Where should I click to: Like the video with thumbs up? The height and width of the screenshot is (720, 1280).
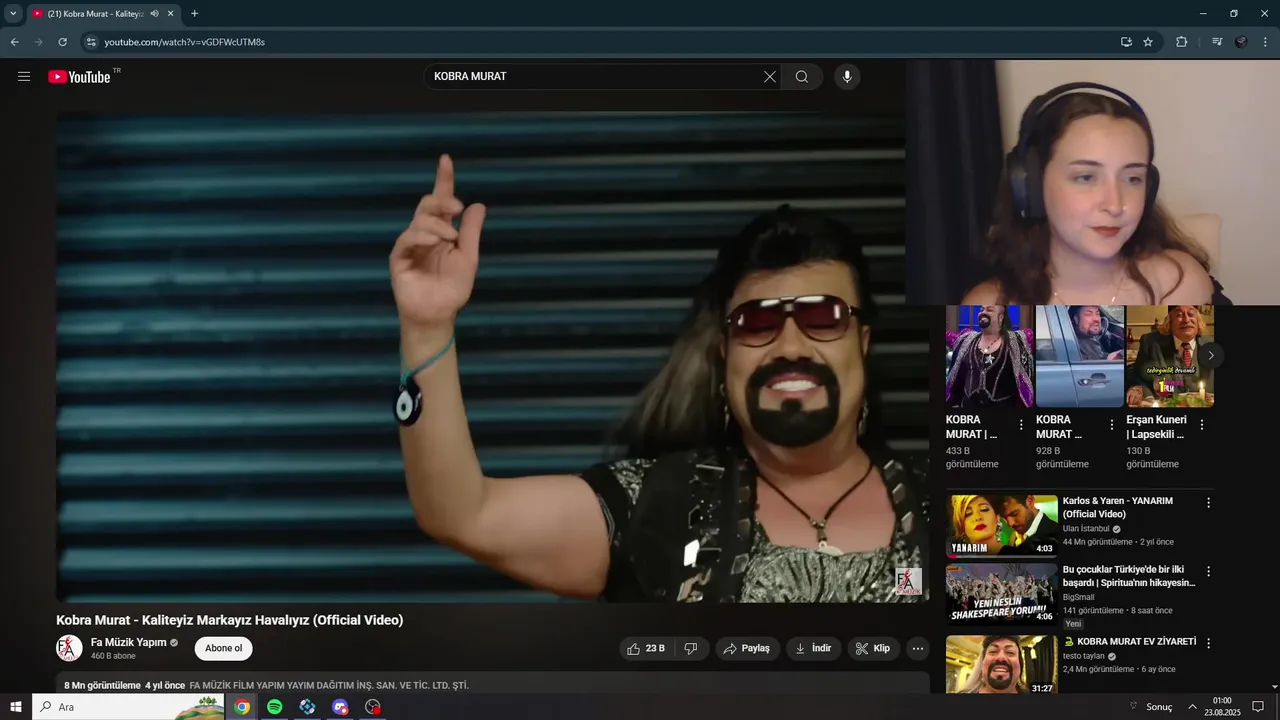pos(646,649)
